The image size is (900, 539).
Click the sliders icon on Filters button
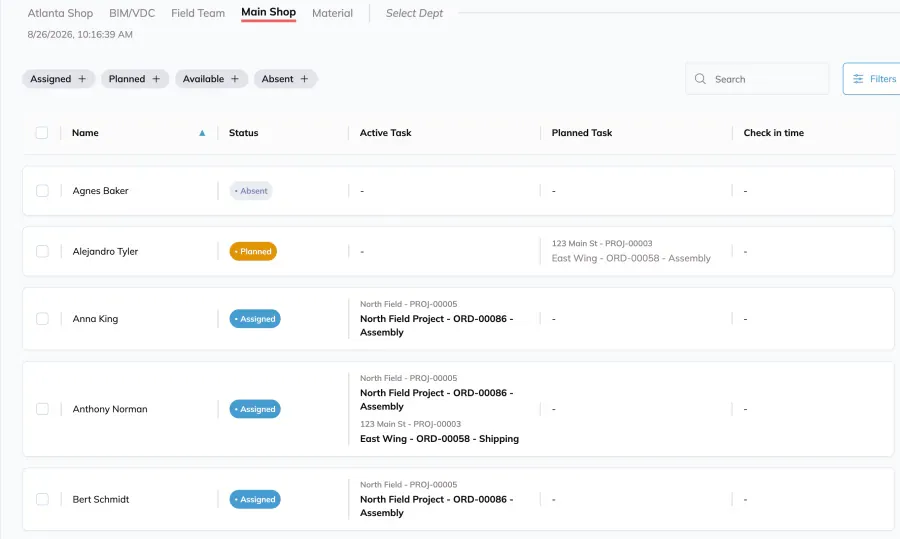[x=858, y=79]
